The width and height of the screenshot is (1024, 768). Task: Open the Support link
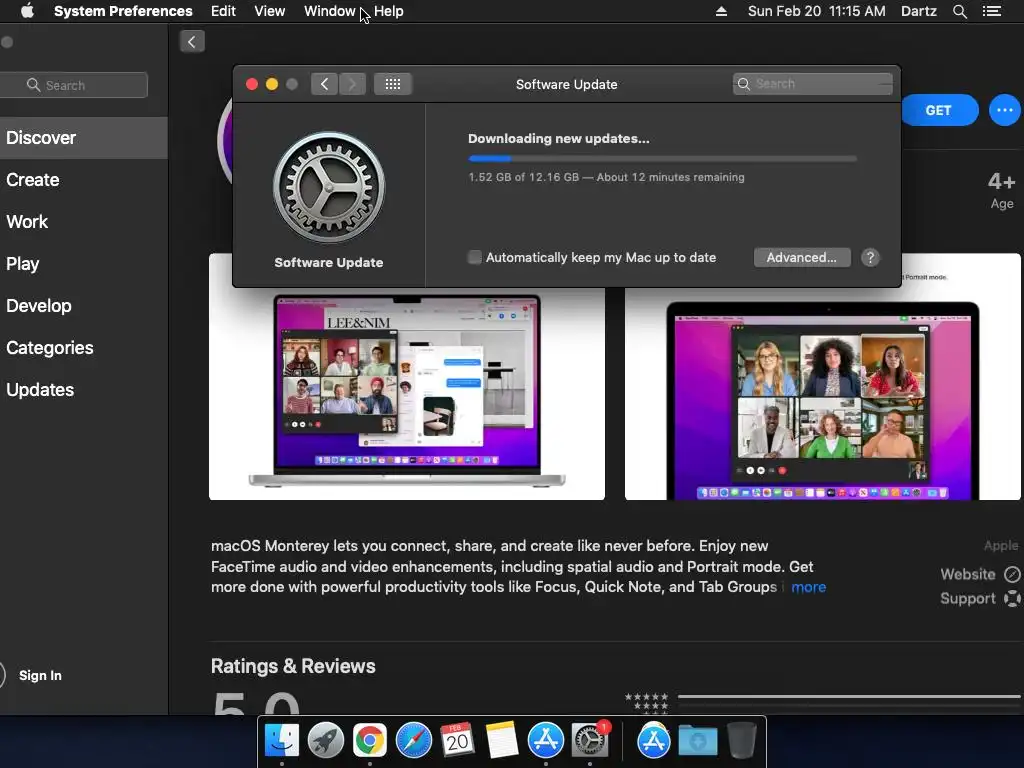click(980, 598)
